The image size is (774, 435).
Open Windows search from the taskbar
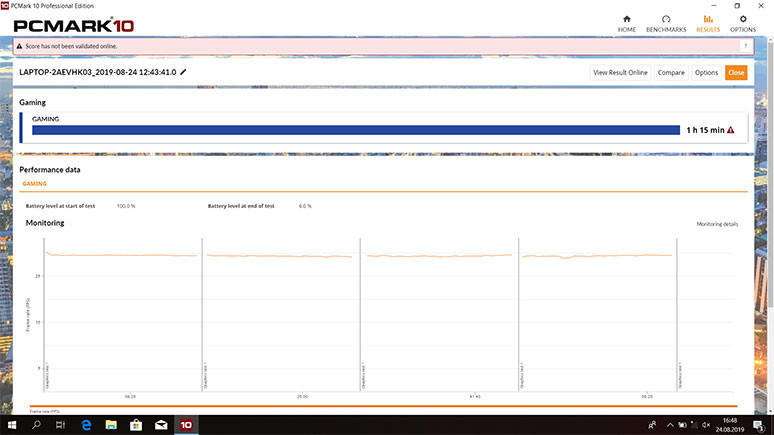(36, 425)
